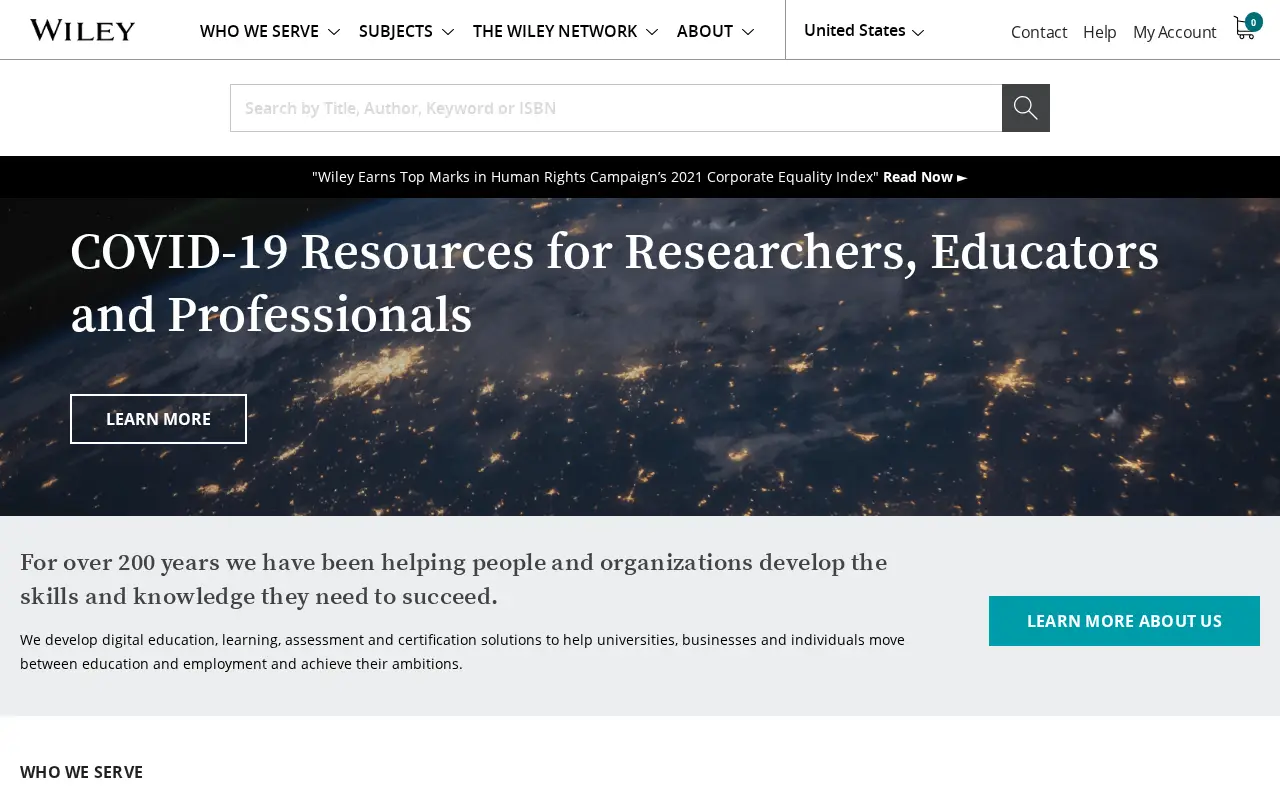Expand the Who We Serve menu
The height and width of the screenshot is (800, 1280).
pyautogui.click(x=270, y=31)
